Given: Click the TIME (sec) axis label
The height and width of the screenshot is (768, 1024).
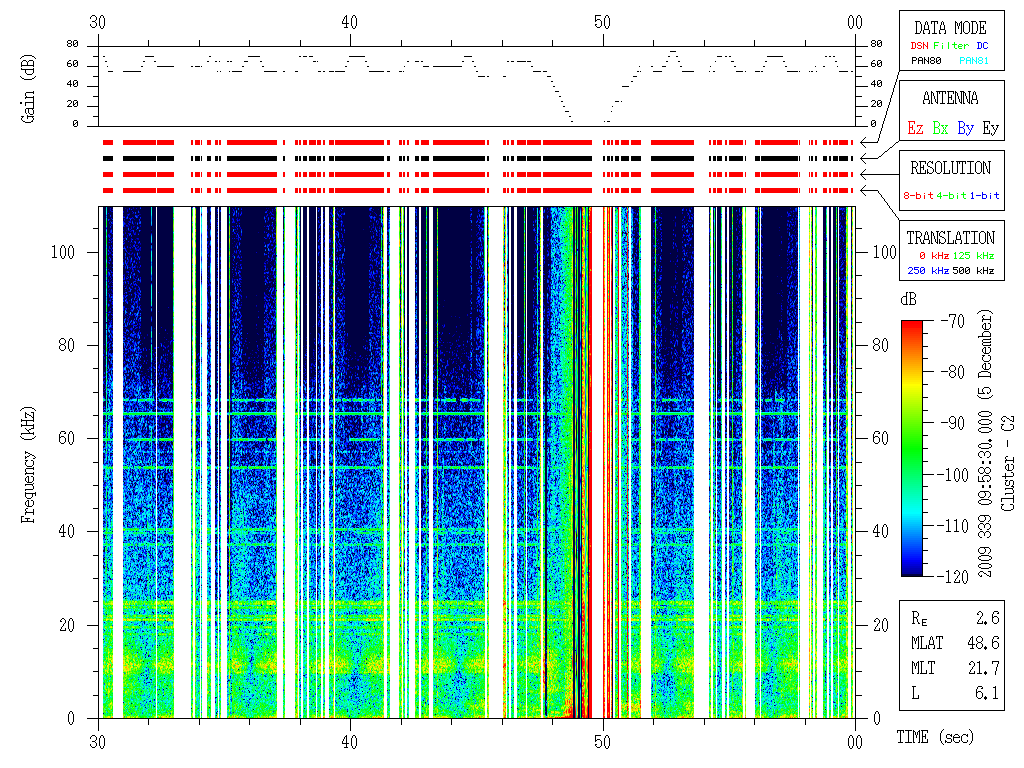Looking at the screenshot, I should point(934,738).
